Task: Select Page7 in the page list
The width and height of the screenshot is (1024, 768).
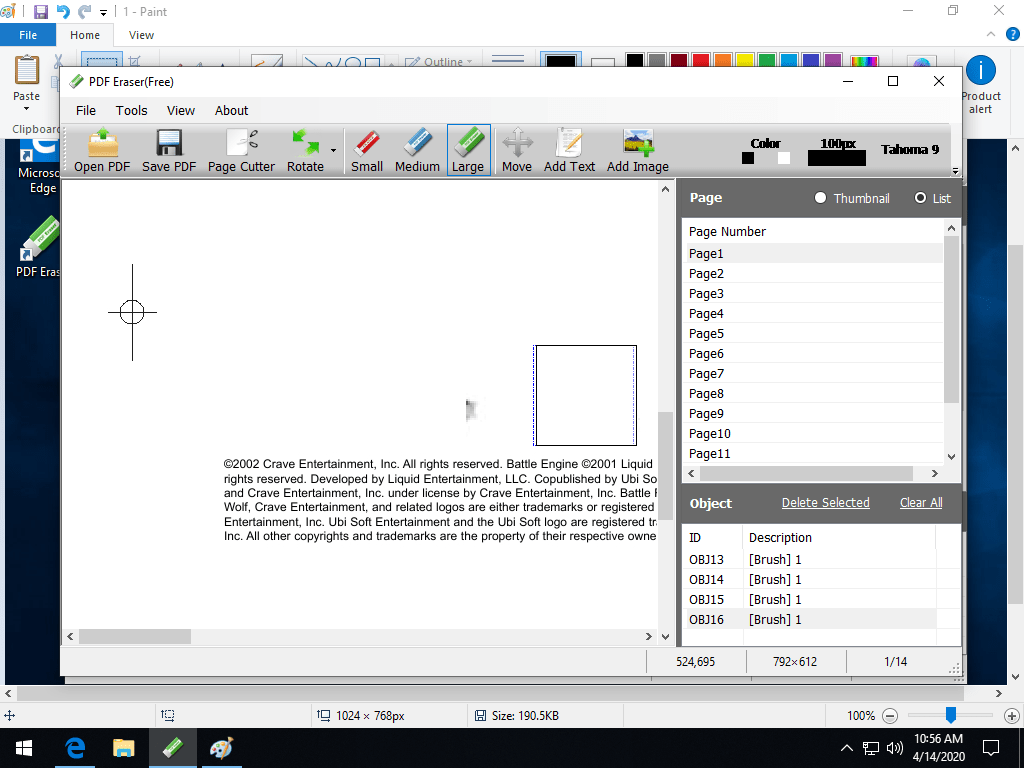Action: (x=814, y=374)
